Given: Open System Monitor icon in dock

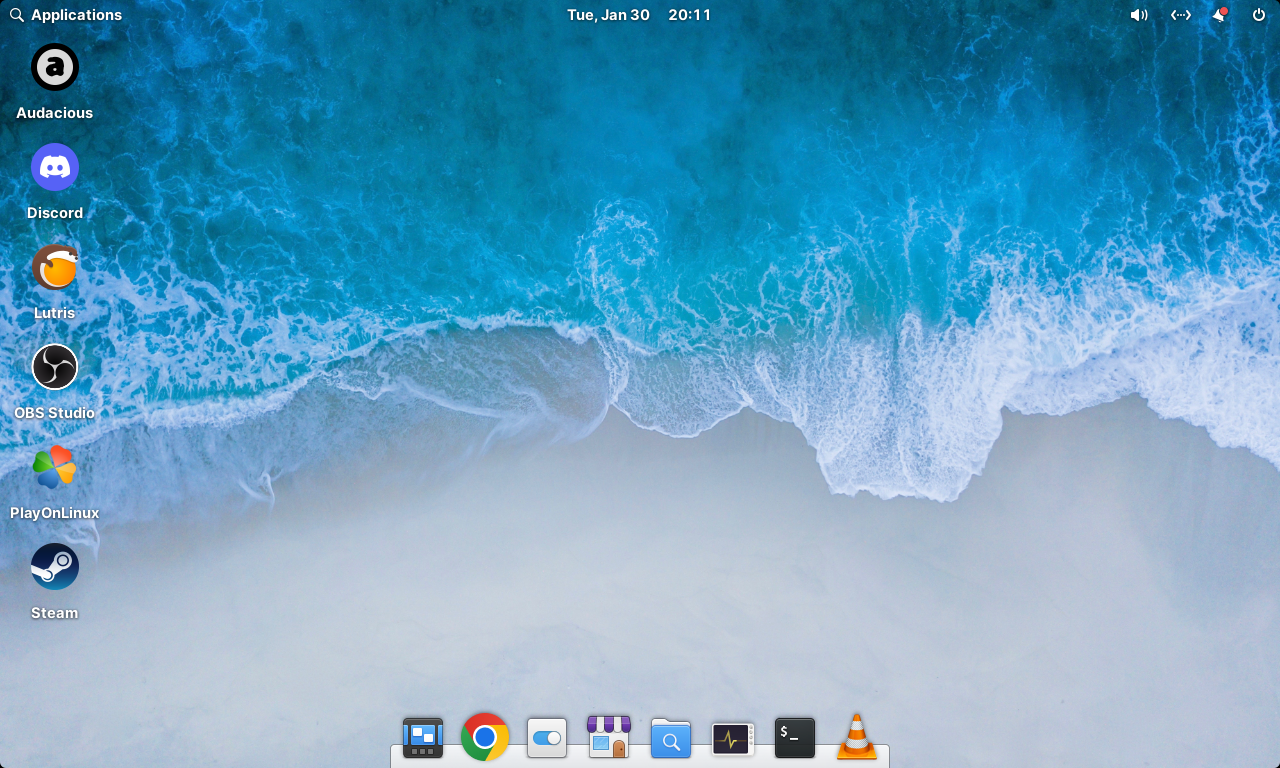Looking at the screenshot, I should point(733,739).
